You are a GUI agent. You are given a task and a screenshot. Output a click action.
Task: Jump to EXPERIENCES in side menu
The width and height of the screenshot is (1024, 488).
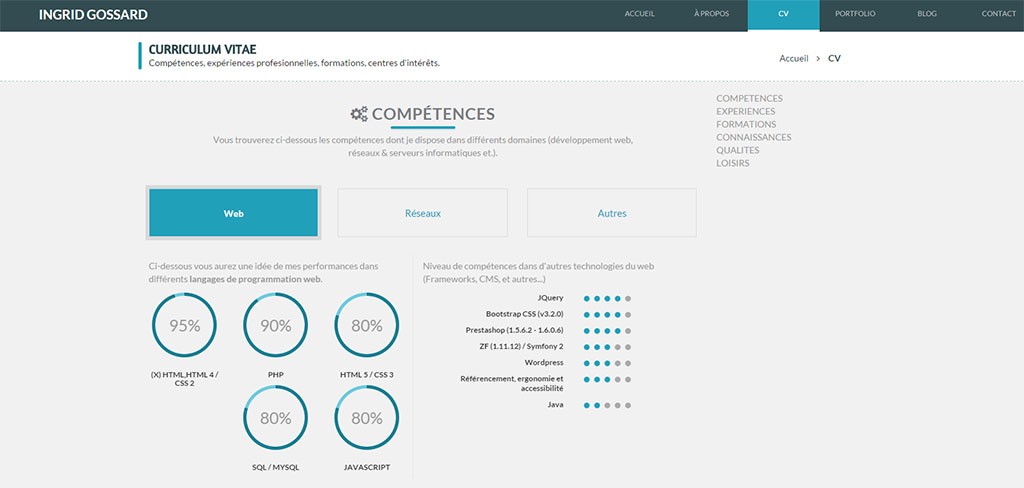[x=746, y=112]
